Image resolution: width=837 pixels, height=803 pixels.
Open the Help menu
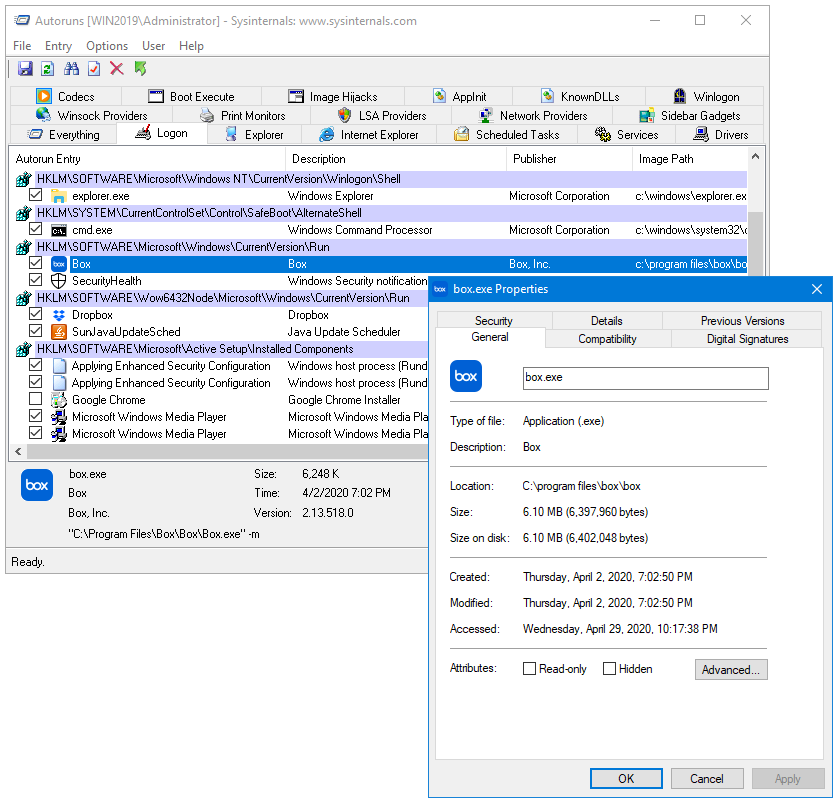pos(191,46)
